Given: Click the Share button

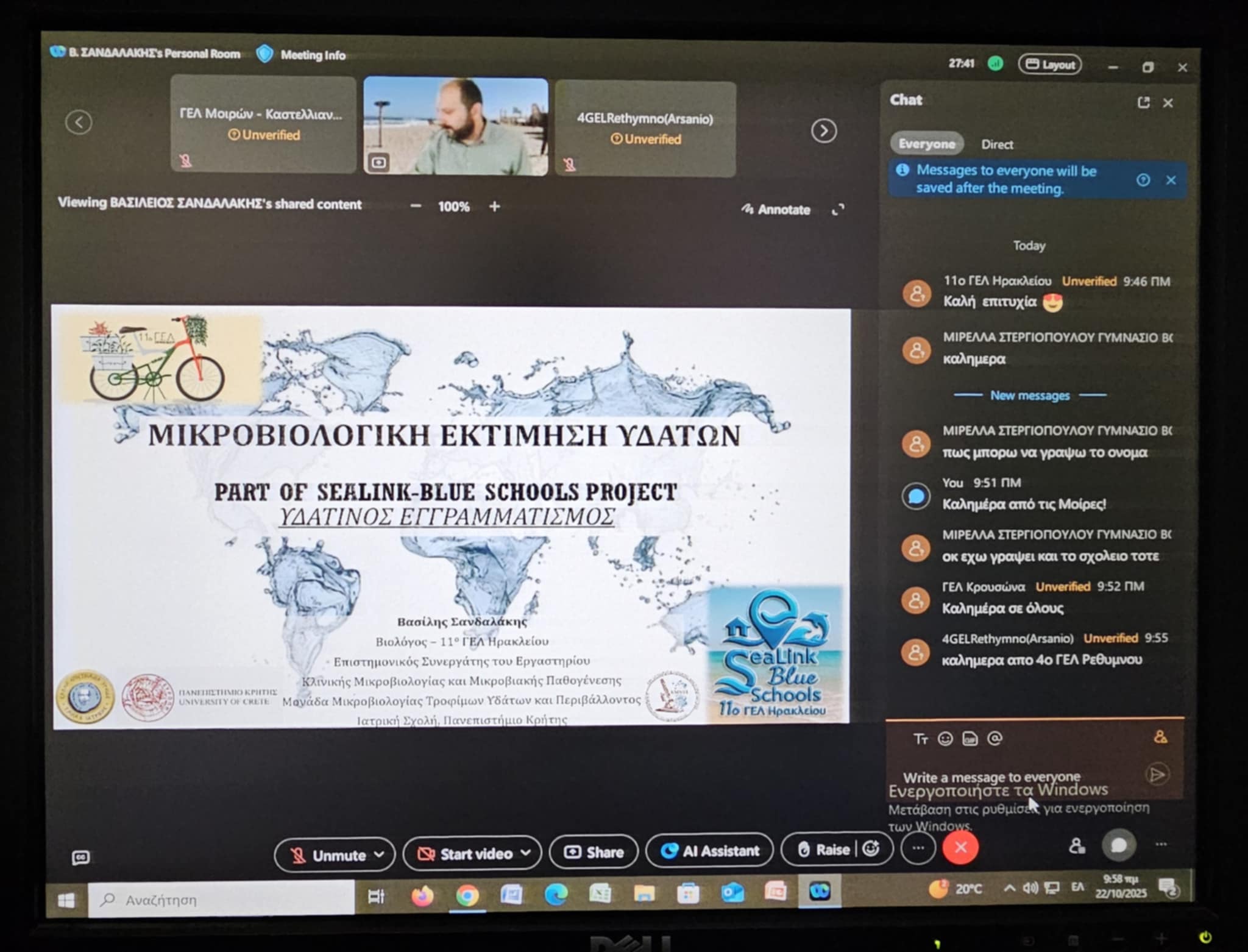Looking at the screenshot, I should [x=594, y=852].
